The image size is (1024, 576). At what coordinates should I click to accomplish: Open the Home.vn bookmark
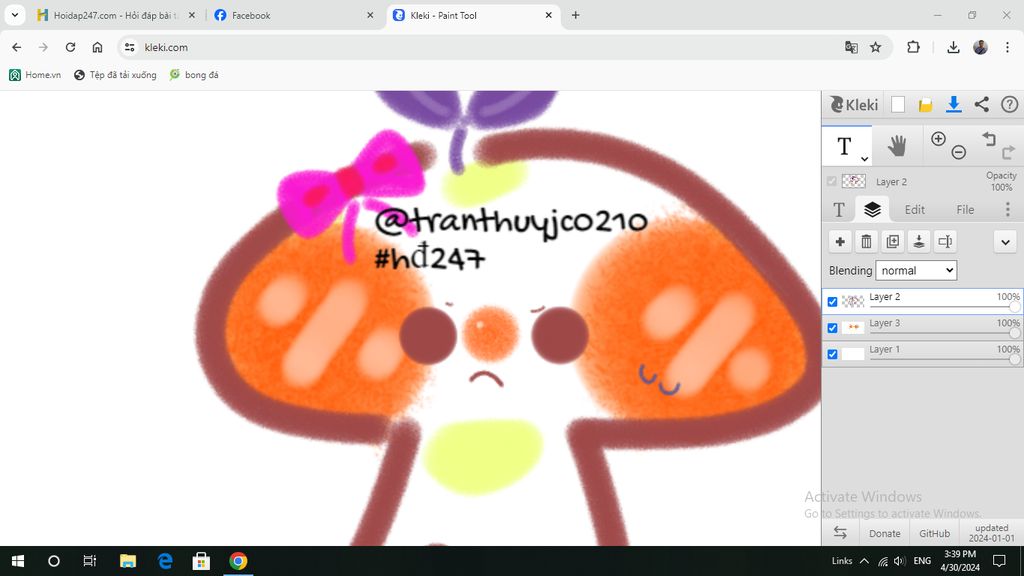(35, 75)
